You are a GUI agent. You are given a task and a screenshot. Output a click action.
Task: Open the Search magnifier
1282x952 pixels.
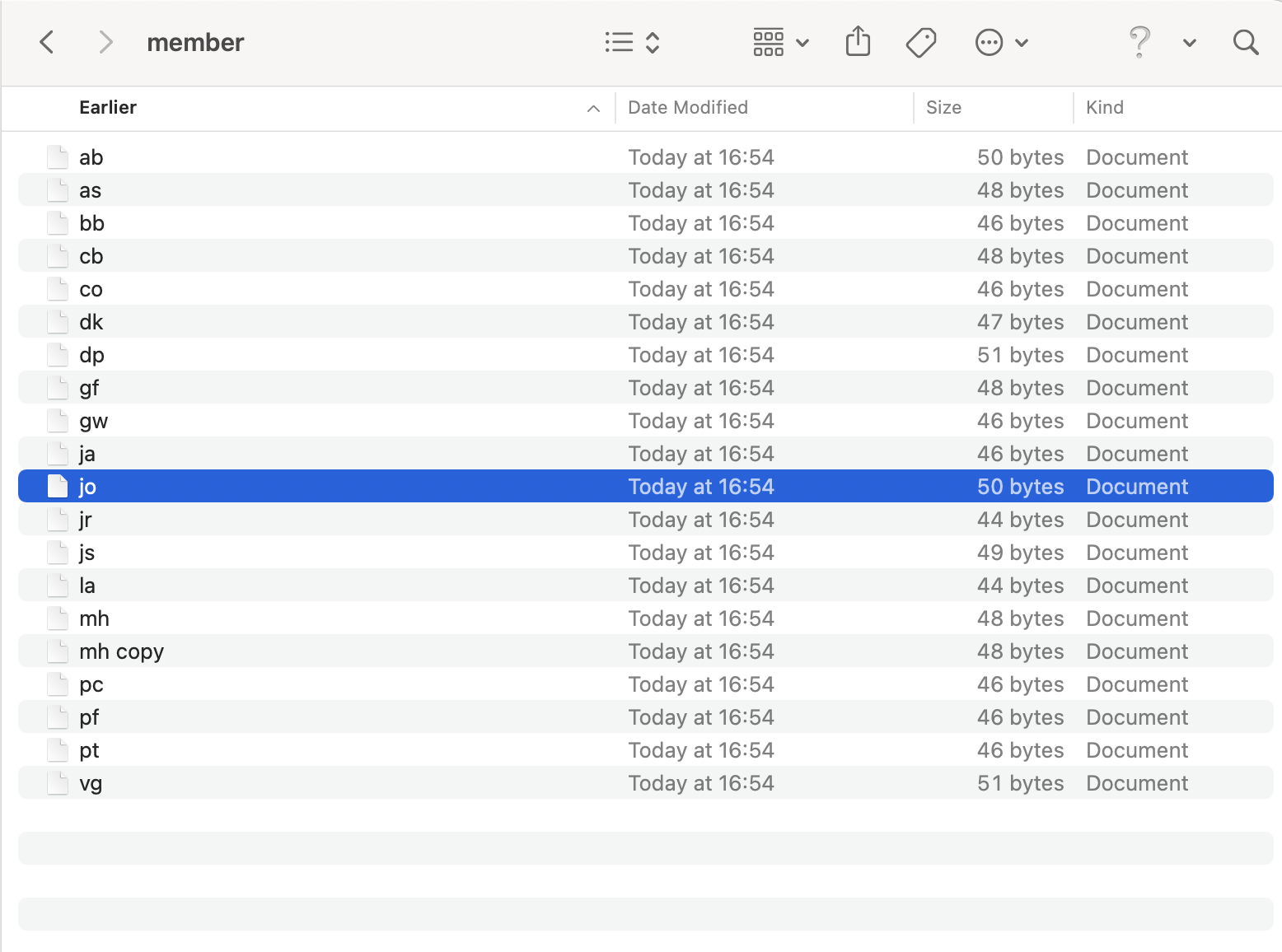tap(1245, 42)
